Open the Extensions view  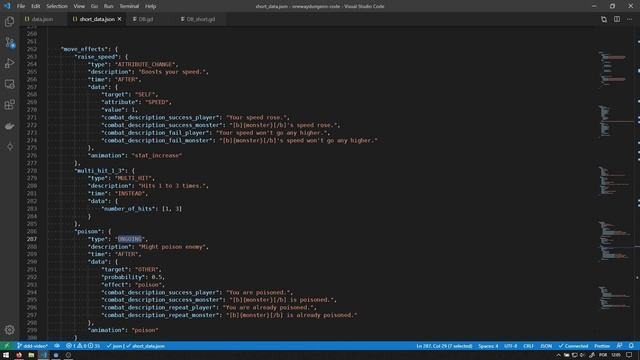click(x=9, y=105)
